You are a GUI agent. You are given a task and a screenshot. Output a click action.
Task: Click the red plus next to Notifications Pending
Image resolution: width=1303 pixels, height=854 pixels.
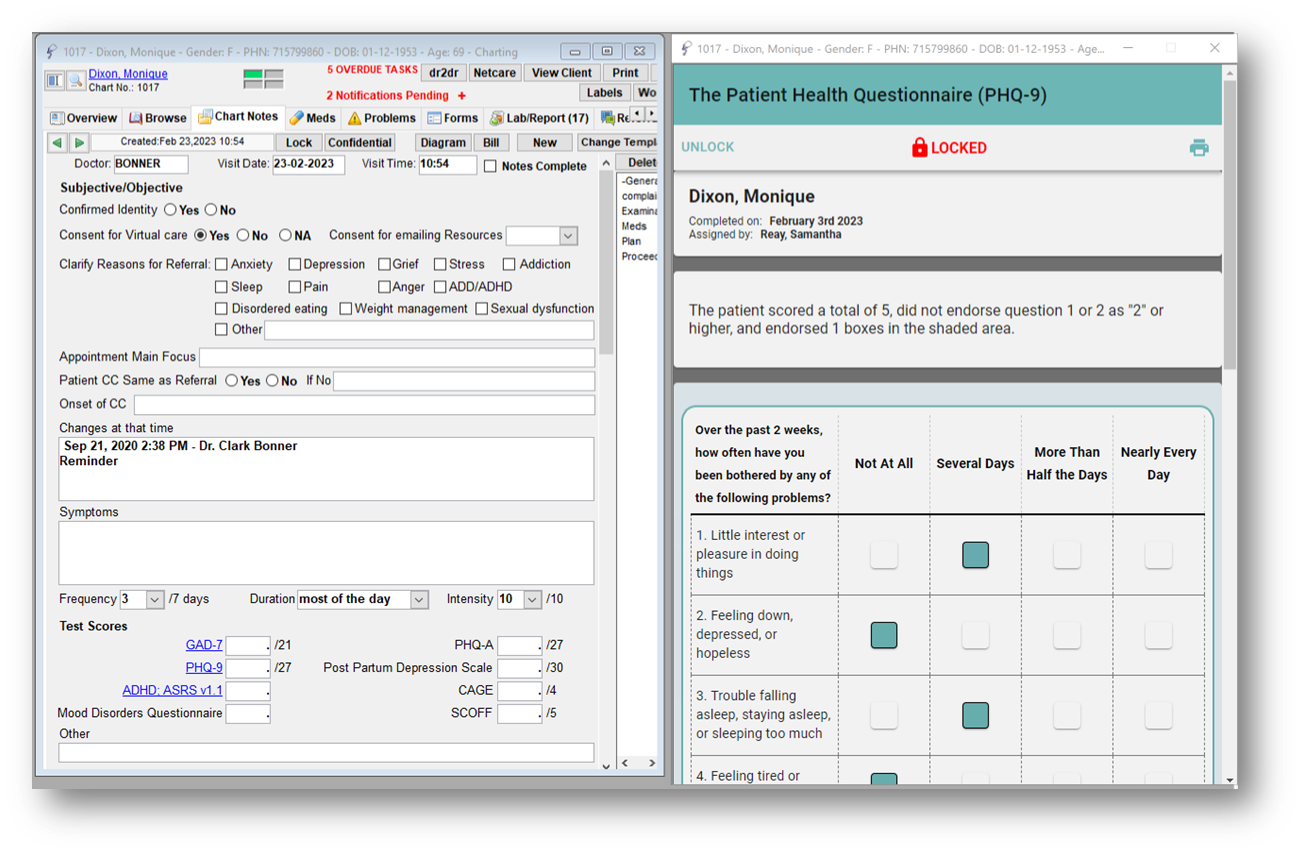[x=462, y=96]
